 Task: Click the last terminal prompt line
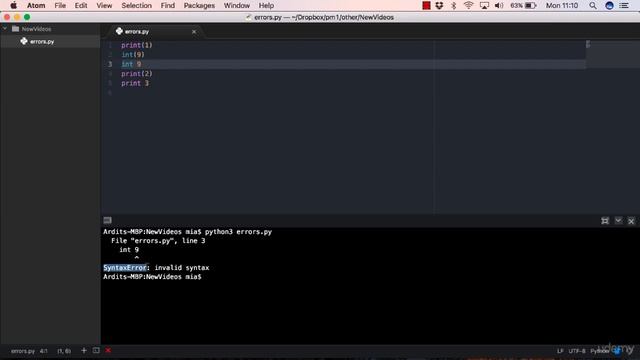[152, 277]
